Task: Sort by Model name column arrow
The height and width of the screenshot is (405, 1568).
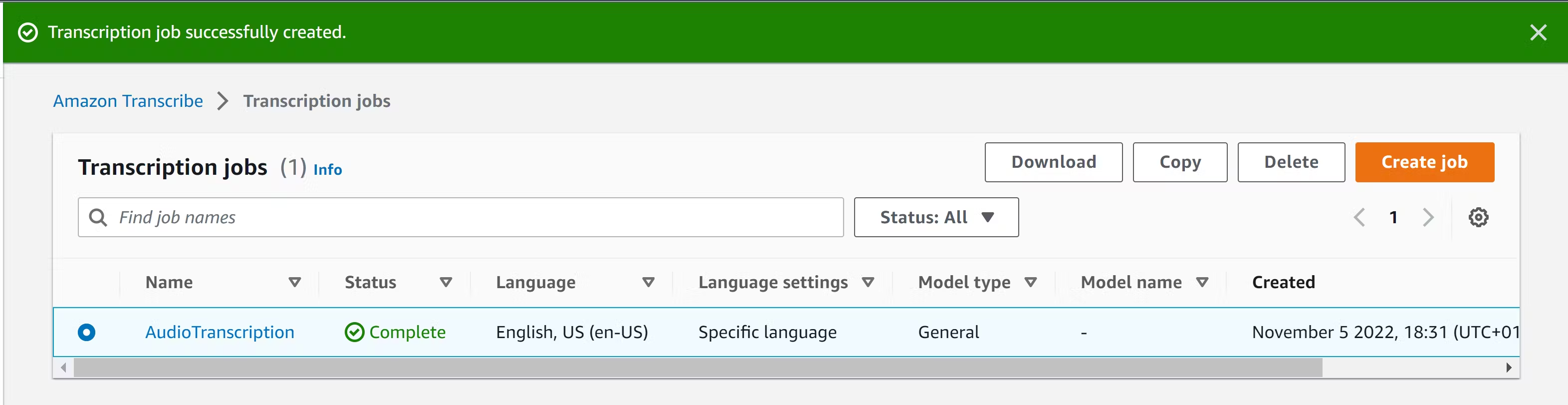Action: point(1202,283)
